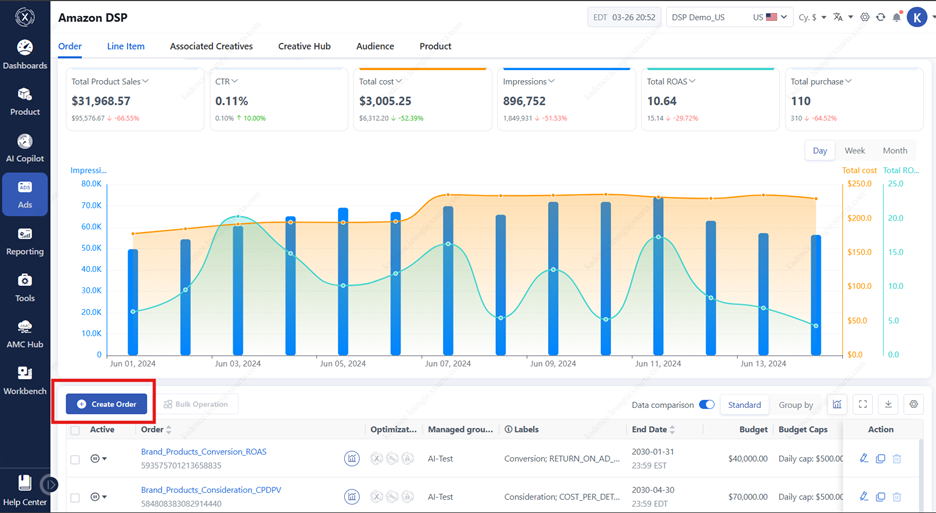The height and width of the screenshot is (513, 936).
Task: Click the notification bell icon
Action: [896, 17]
